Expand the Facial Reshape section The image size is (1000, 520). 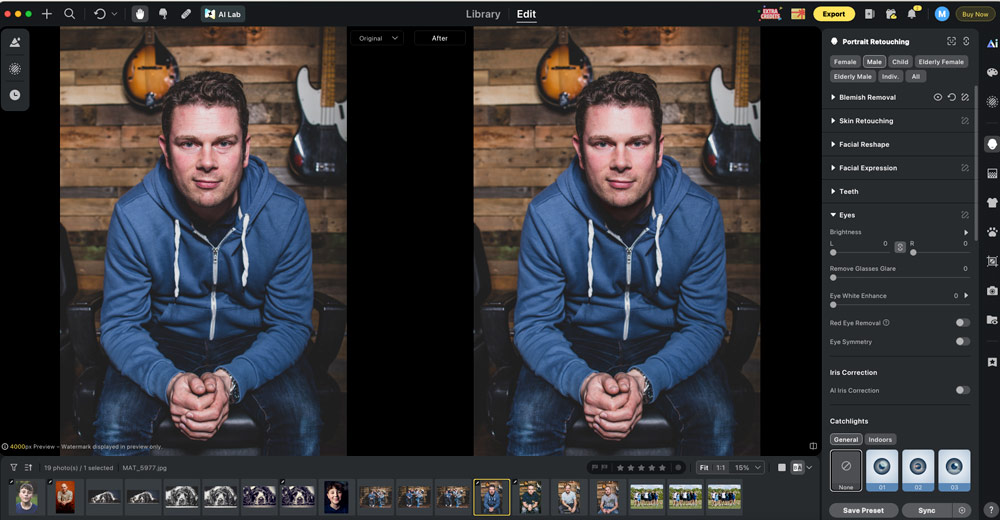(833, 145)
